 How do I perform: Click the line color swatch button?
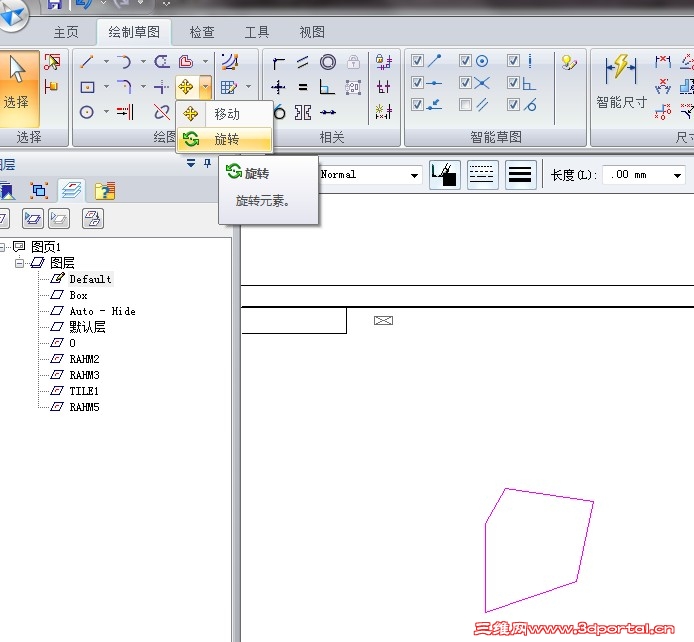pyautogui.click(x=444, y=175)
